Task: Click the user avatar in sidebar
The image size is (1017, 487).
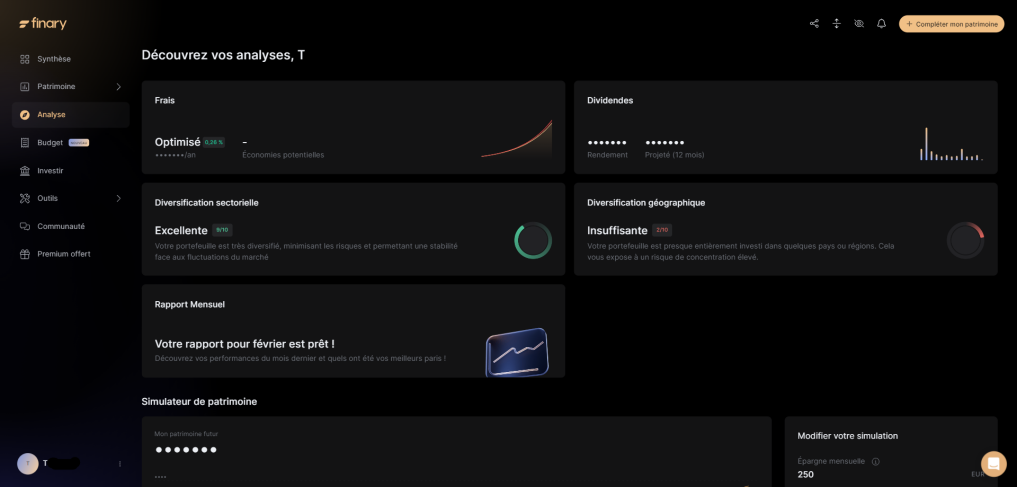Action: point(28,463)
